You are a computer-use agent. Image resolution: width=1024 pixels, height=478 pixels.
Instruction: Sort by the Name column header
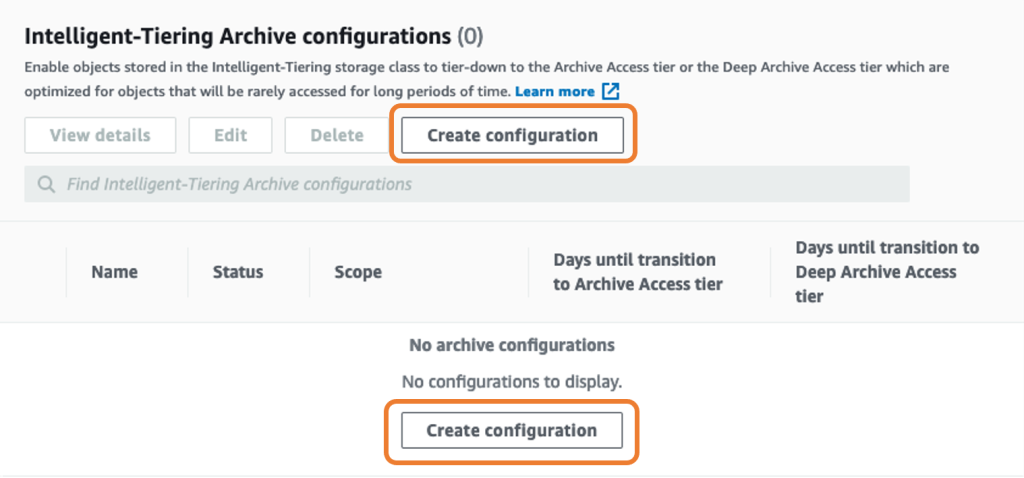point(114,272)
